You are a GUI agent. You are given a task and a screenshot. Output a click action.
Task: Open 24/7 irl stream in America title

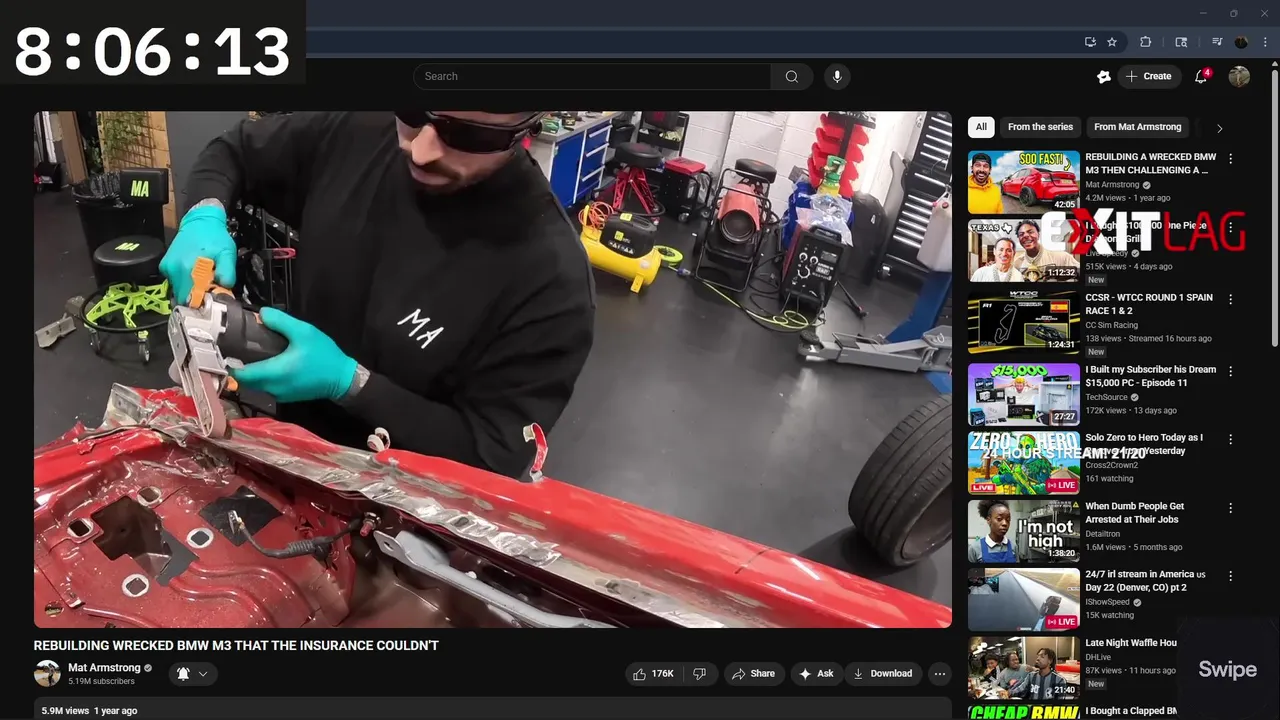pos(1146,581)
